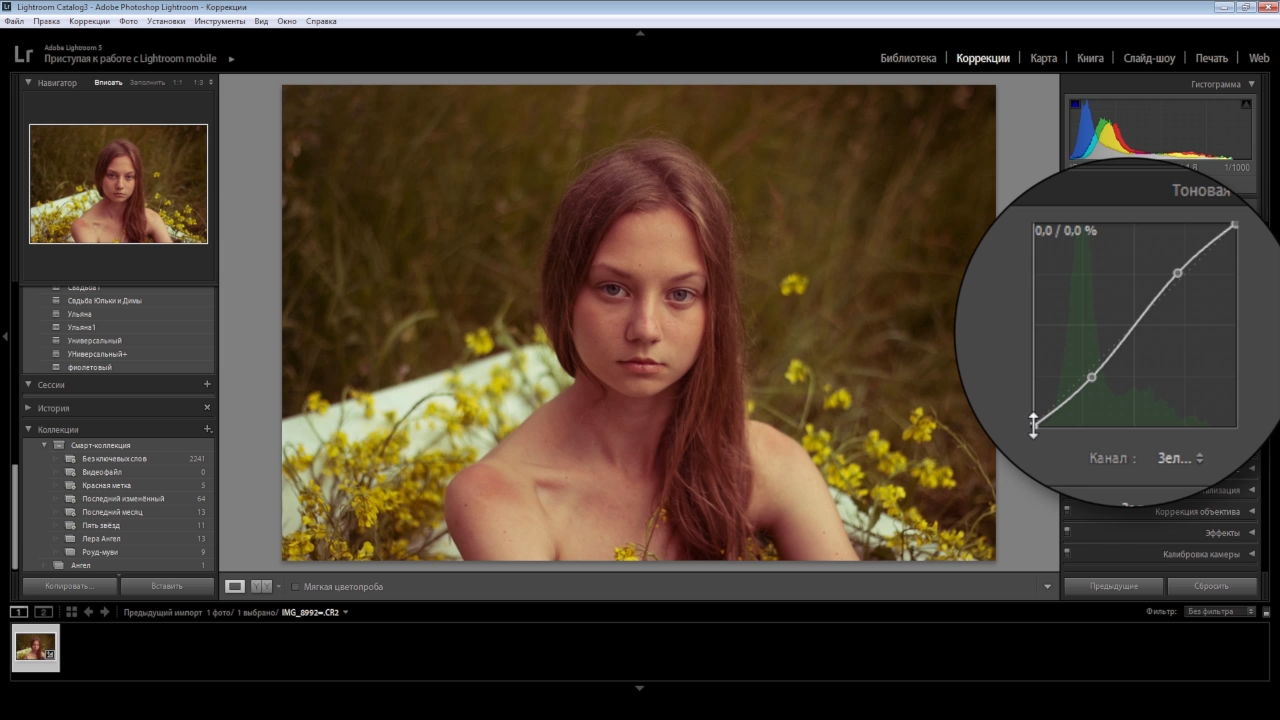Toggle the Калибровка камеры panel switch
Viewport: 1280px width, 720px height.
tap(1067, 554)
